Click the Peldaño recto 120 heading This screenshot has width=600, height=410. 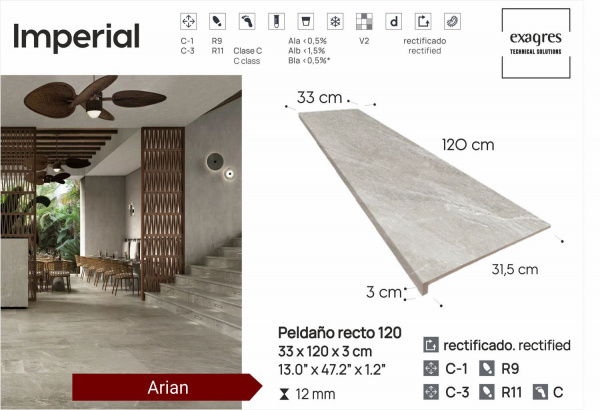click(x=340, y=333)
